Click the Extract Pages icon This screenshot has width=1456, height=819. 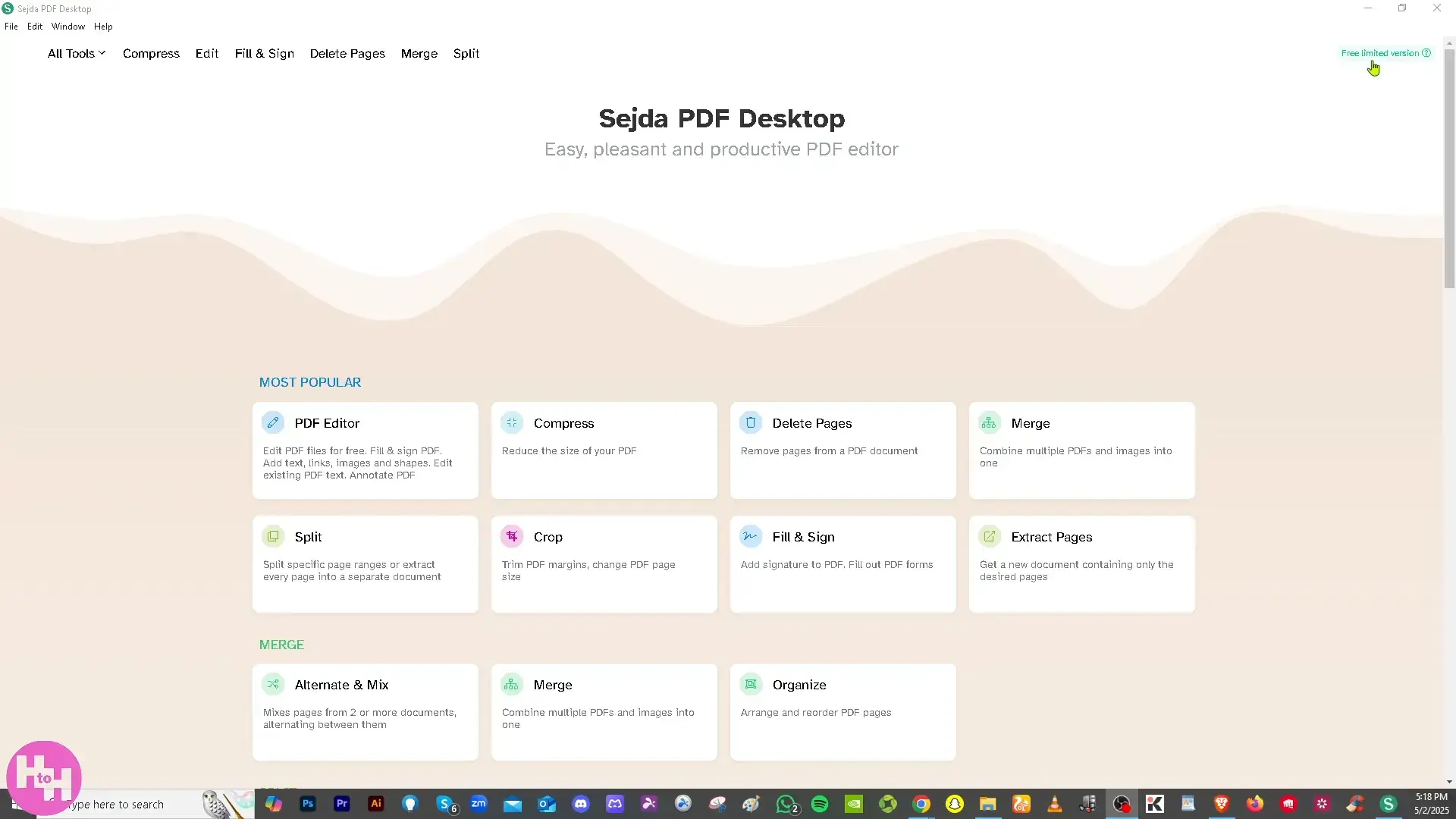click(990, 536)
